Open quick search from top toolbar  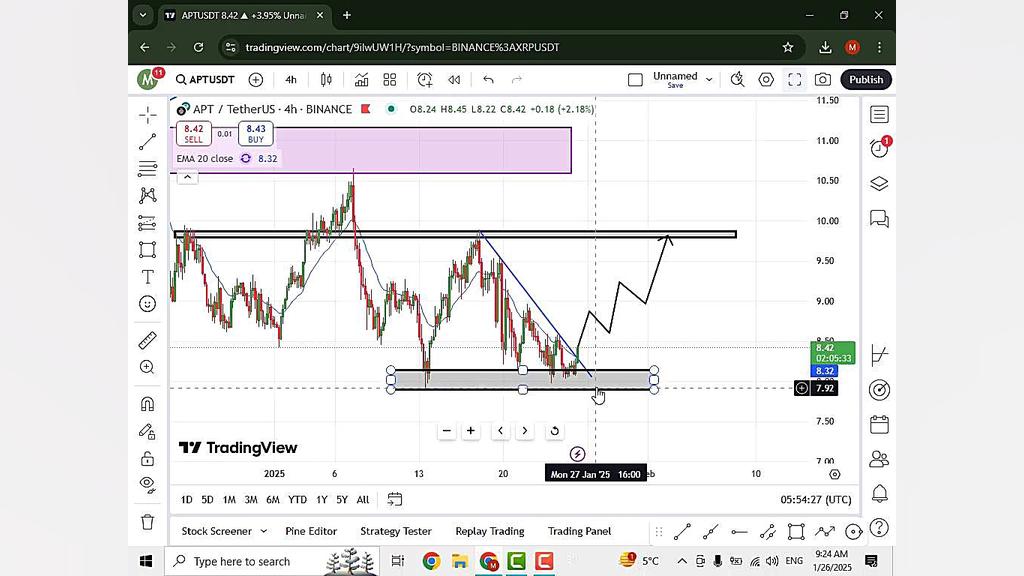(737, 80)
